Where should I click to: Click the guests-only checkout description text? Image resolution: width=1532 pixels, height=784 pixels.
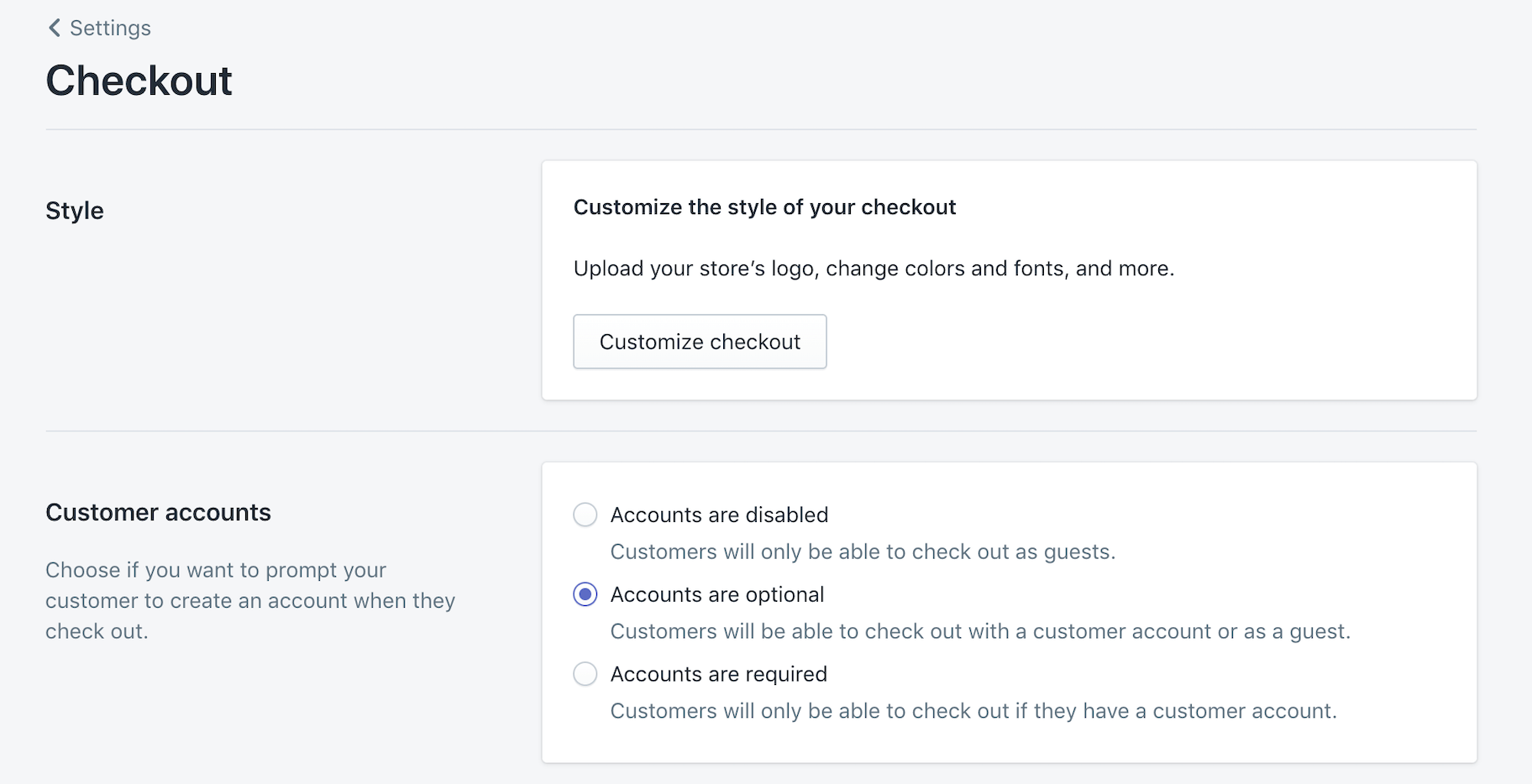click(x=863, y=551)
